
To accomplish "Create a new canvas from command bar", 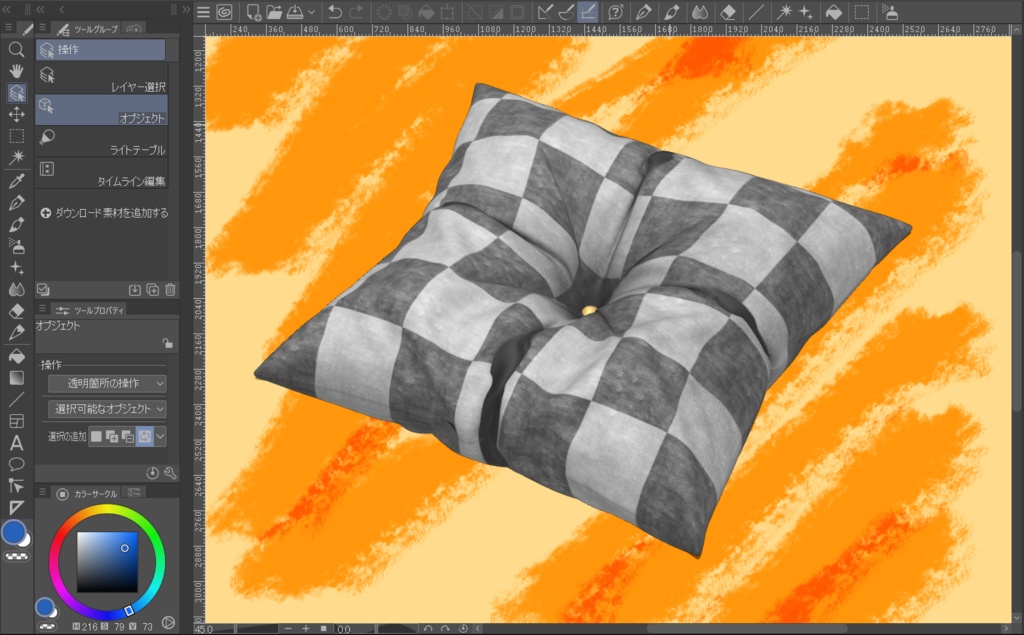I will coord(253,12).
